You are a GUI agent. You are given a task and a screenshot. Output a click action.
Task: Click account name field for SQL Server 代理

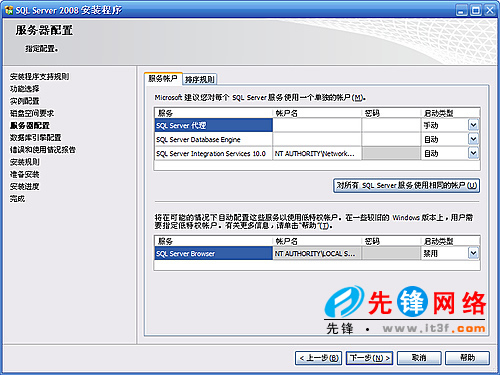tap(317, 125)
